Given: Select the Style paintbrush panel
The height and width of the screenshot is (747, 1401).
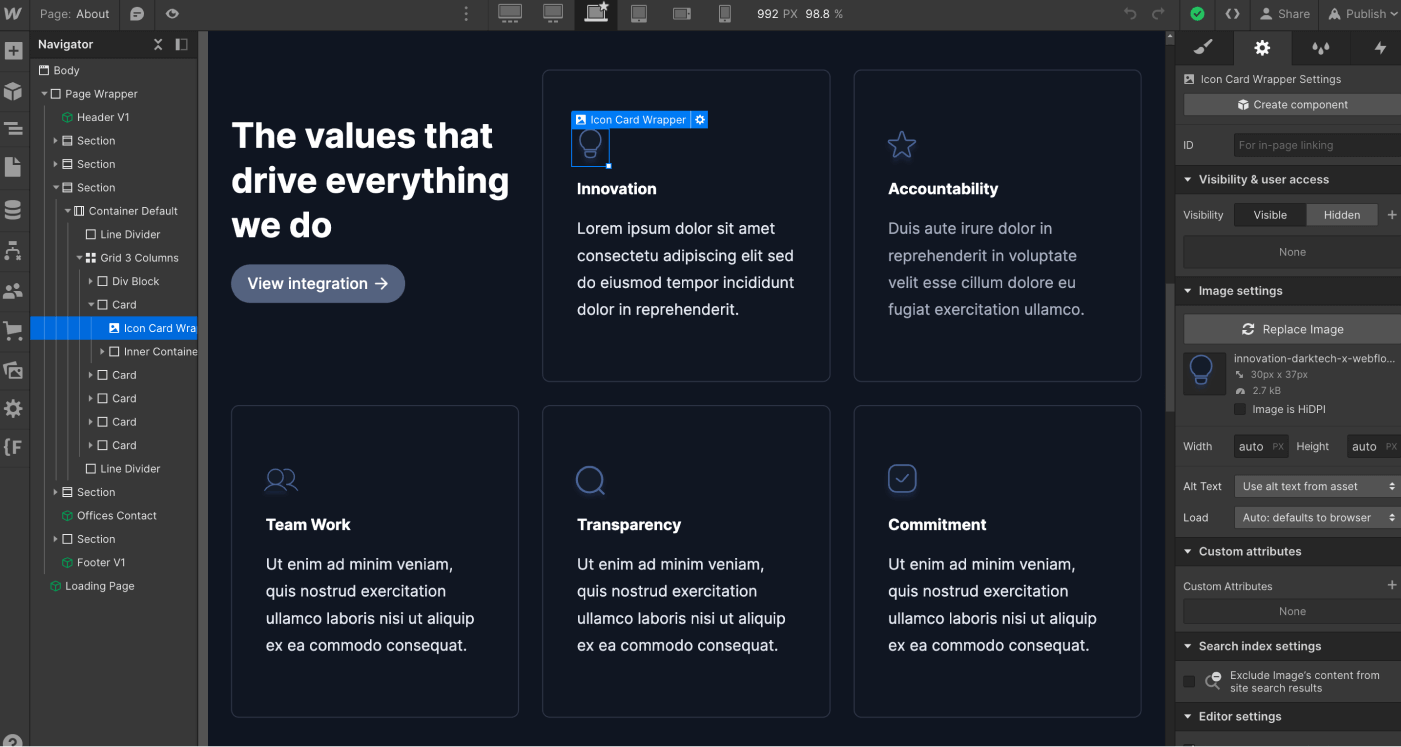Looking at the screenshot, I should point(1203,47).
